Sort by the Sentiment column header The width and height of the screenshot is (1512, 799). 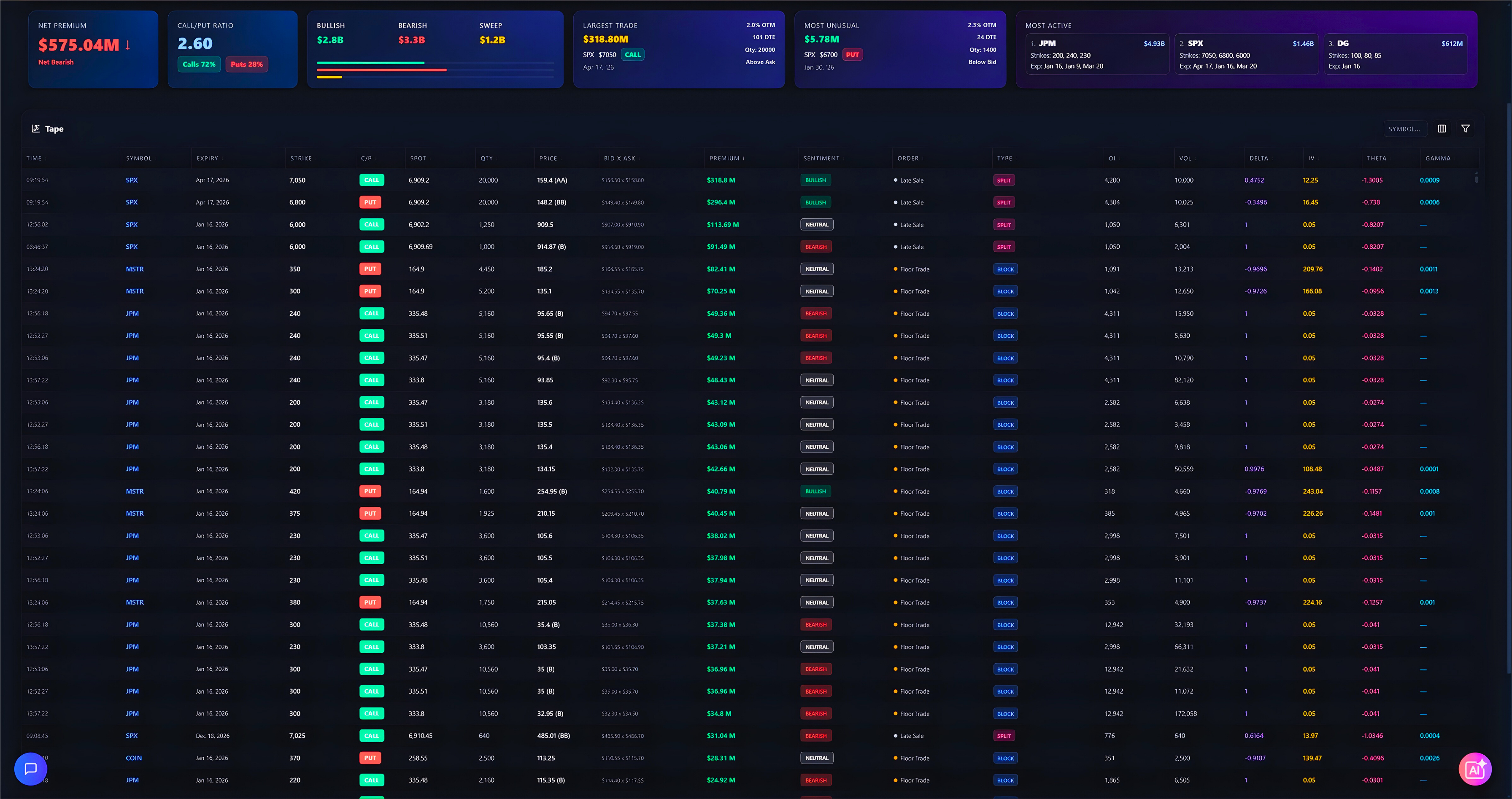coord(821,159)
